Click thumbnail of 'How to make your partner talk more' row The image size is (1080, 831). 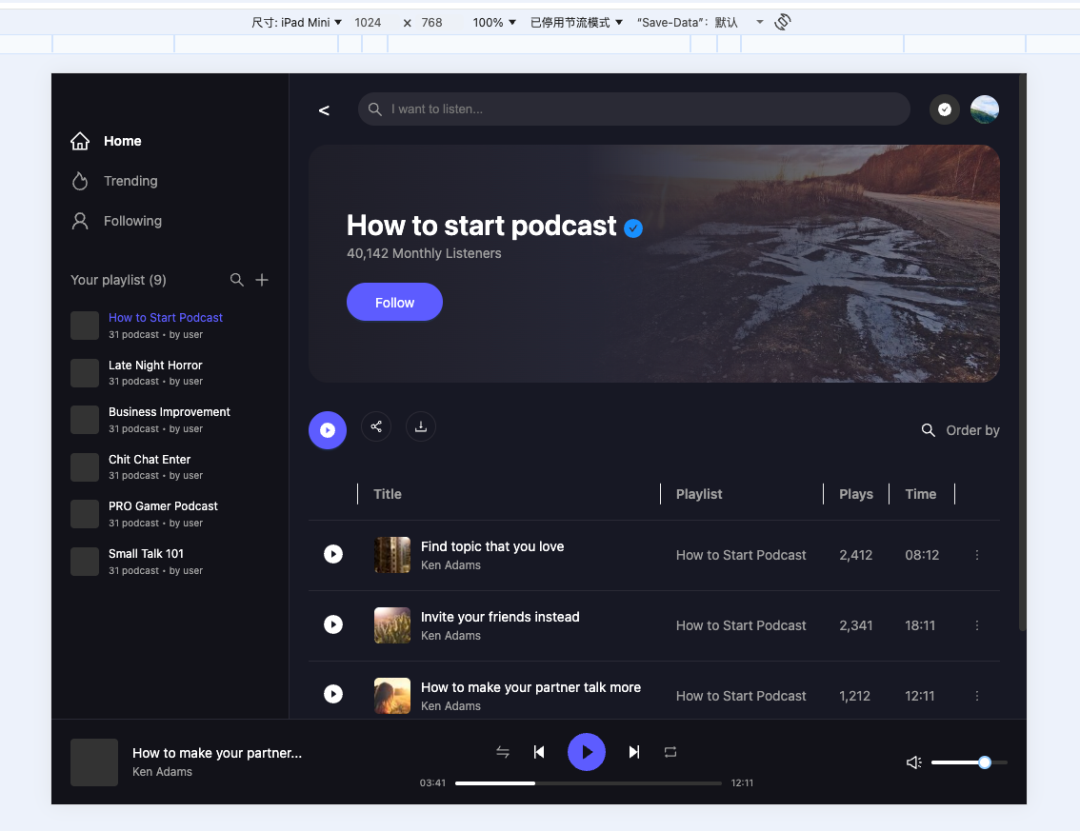pyautogui.click(x=392, y=695)
